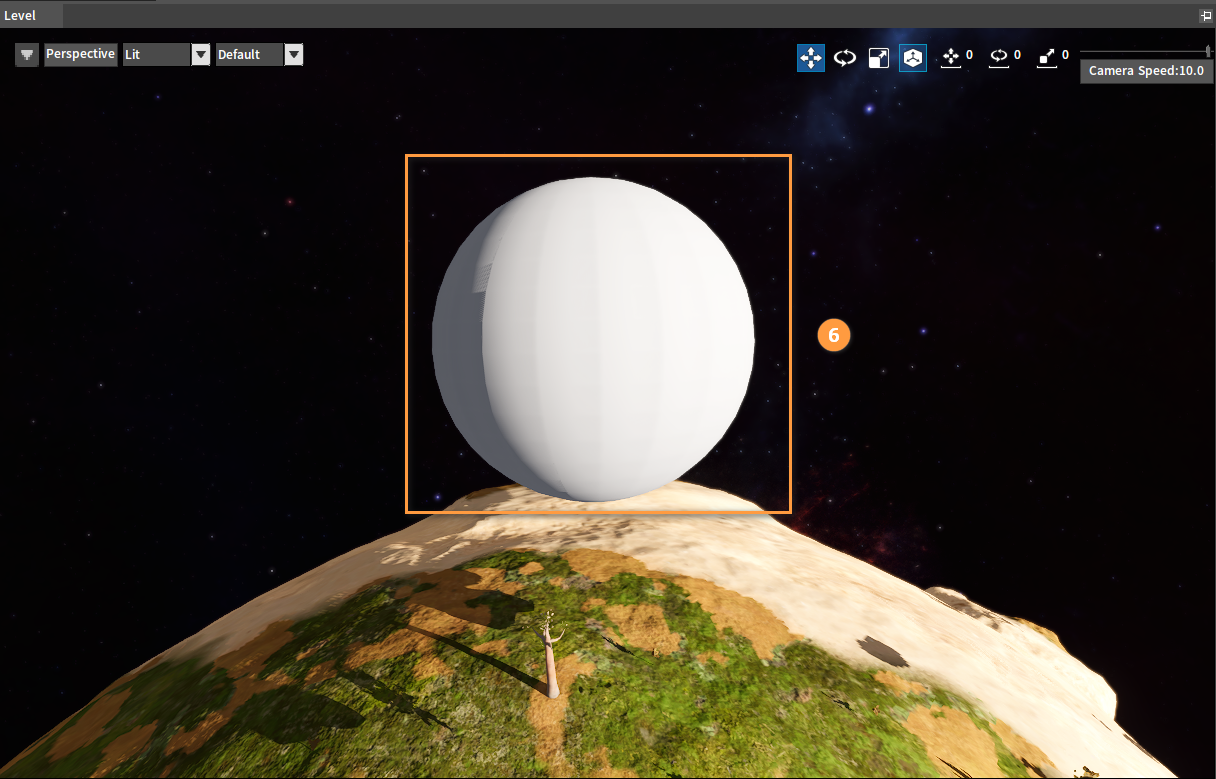Toggle position grid snapping icon
This screenshot has height=779, width=1216.
tap(951, 58)
